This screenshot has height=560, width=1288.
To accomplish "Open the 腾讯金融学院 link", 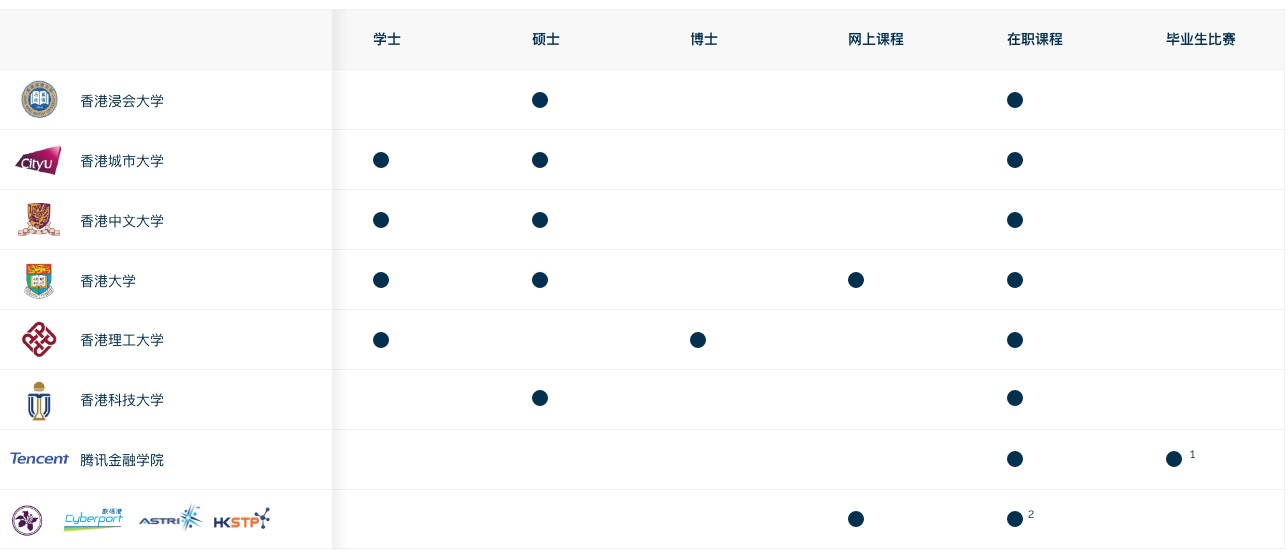I will [122, 460].
